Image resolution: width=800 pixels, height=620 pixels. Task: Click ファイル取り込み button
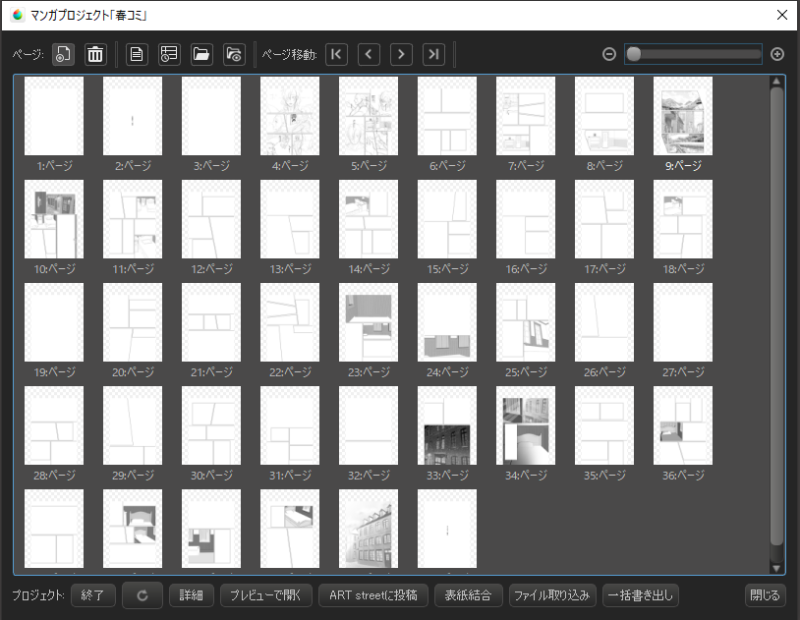coord(553,596)
